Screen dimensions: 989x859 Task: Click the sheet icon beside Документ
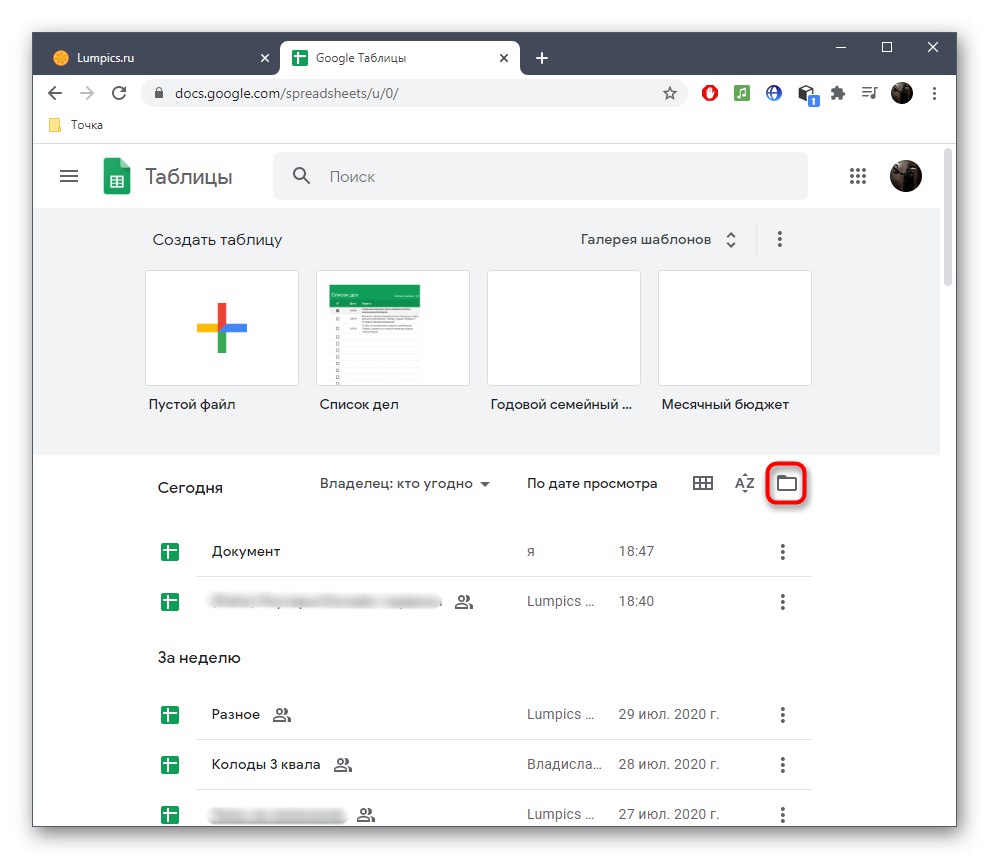pyautogui.click(x=170, y=552)
